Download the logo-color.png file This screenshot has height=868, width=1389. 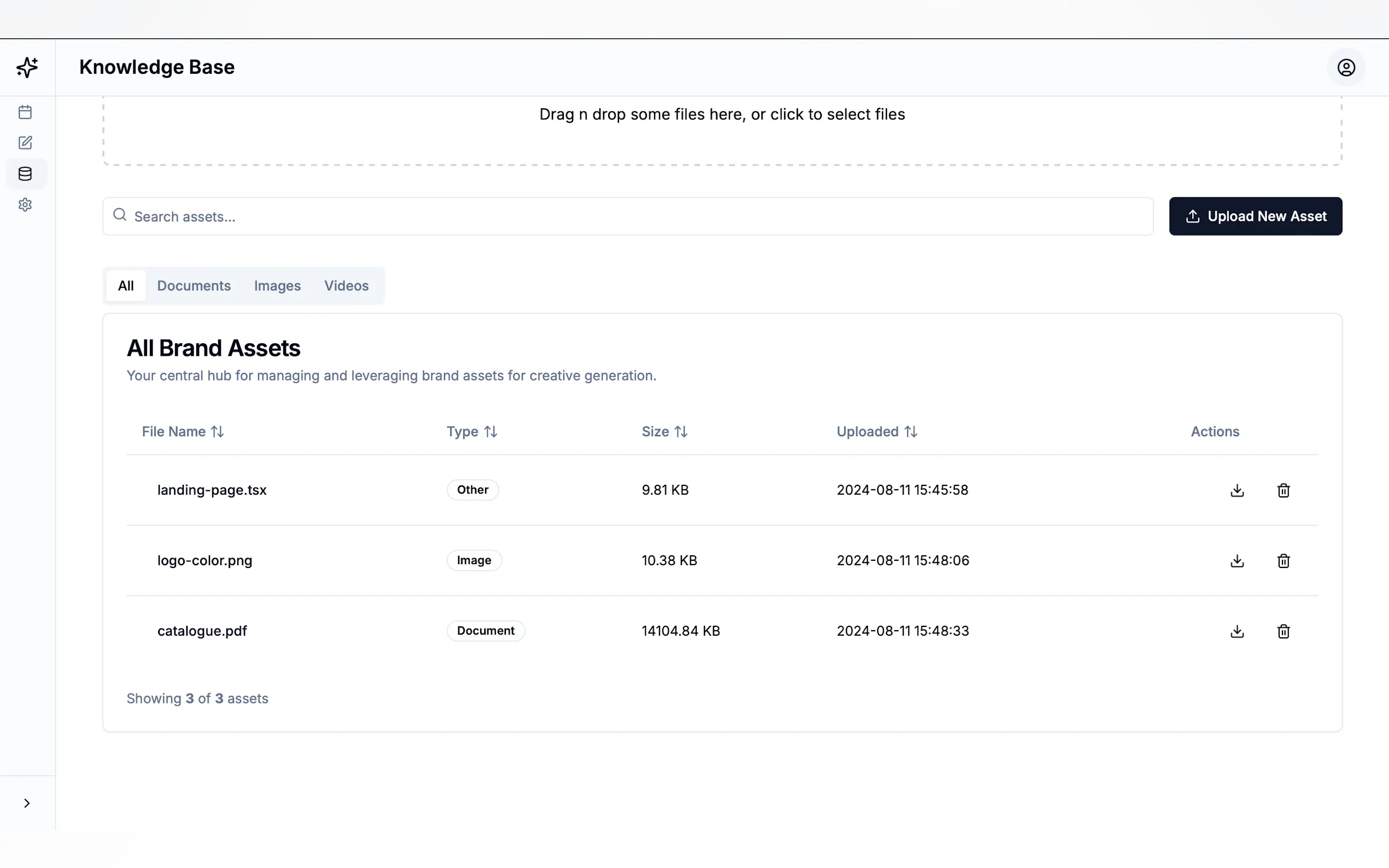tap(1237, 561)
